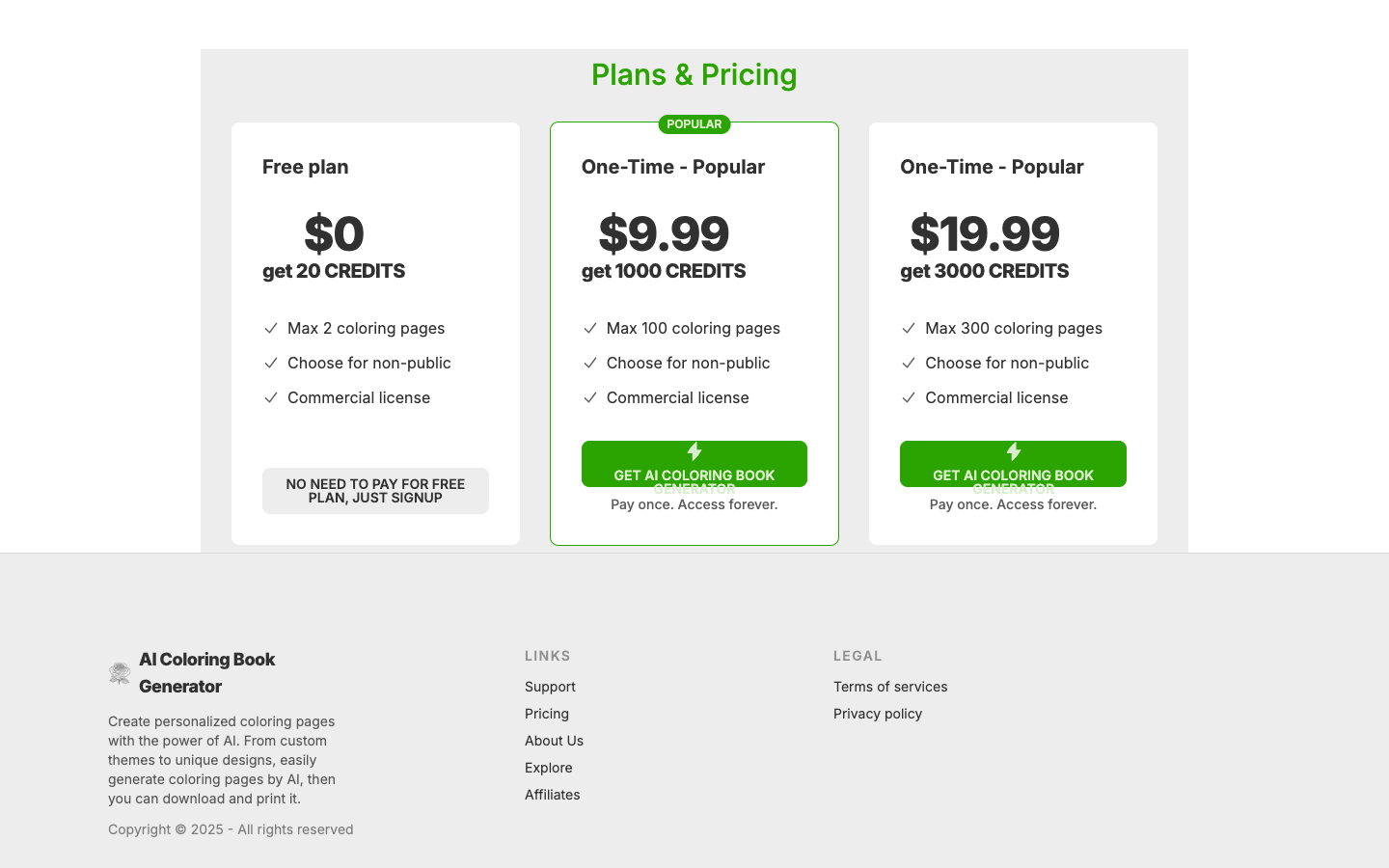
Task: Read the Terms of services page
Action: 890,687
